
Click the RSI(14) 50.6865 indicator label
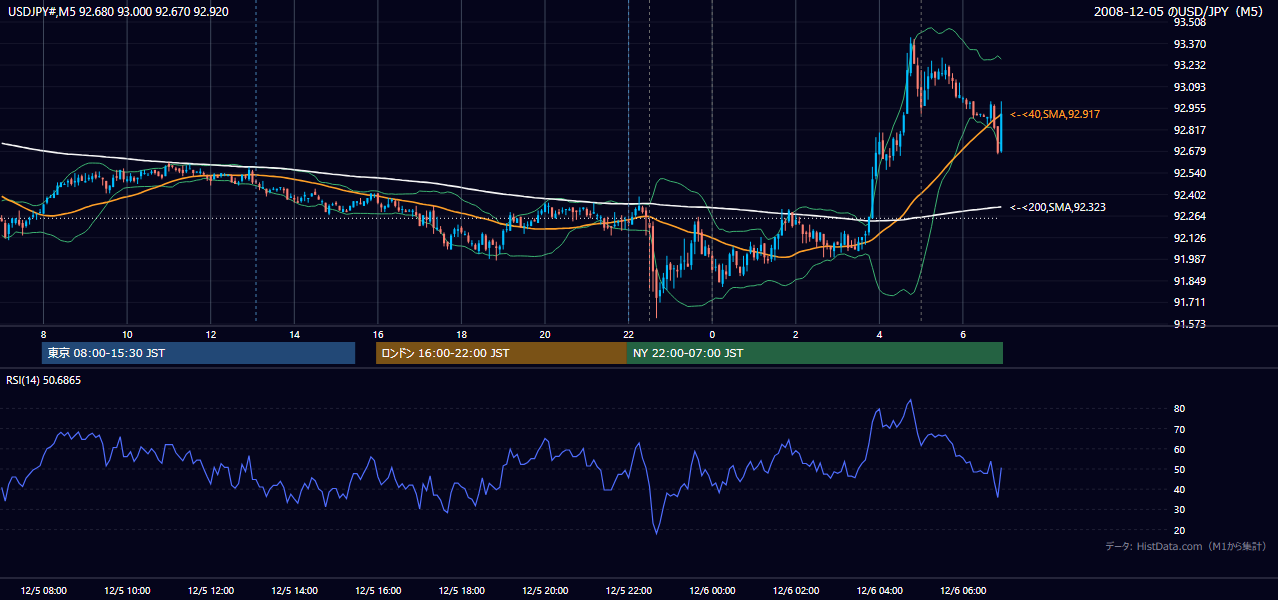44,380
